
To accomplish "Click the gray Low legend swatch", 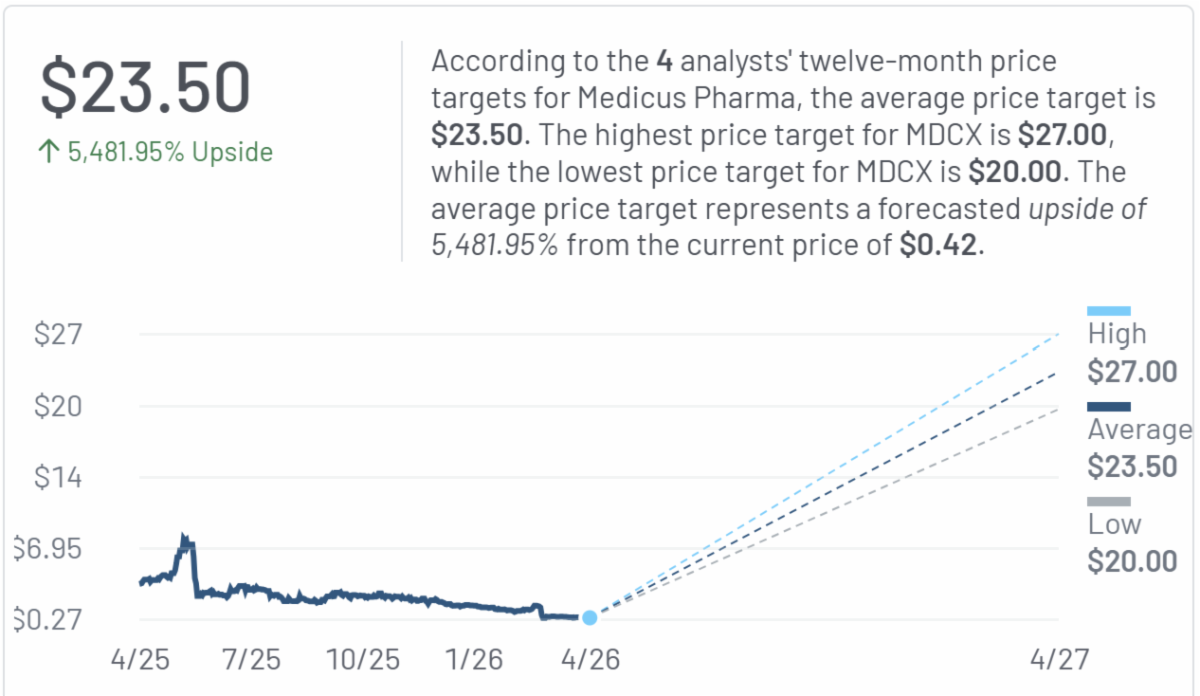I will coord(1109,501).
